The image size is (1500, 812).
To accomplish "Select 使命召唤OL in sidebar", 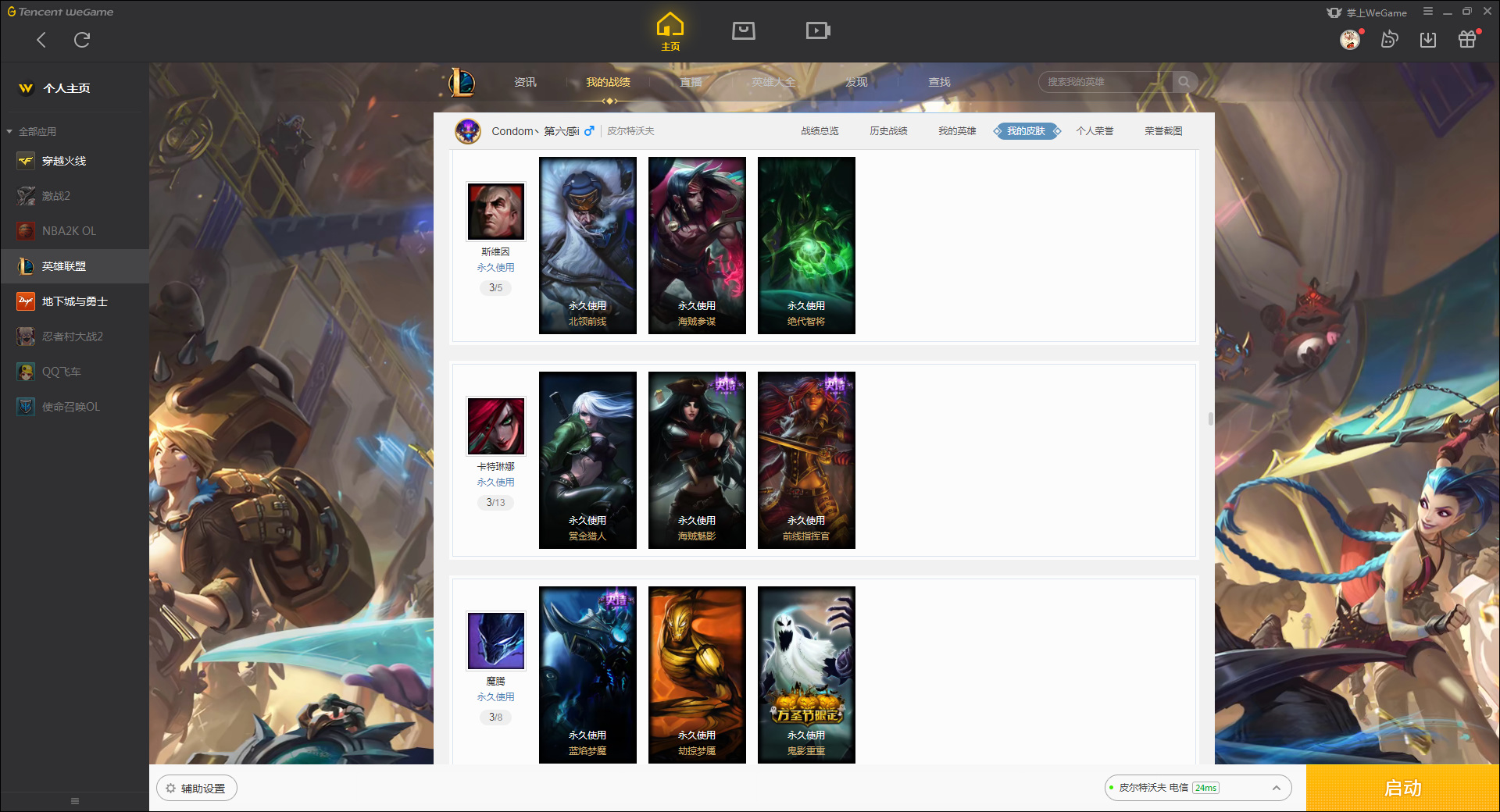I will [75, 407].
